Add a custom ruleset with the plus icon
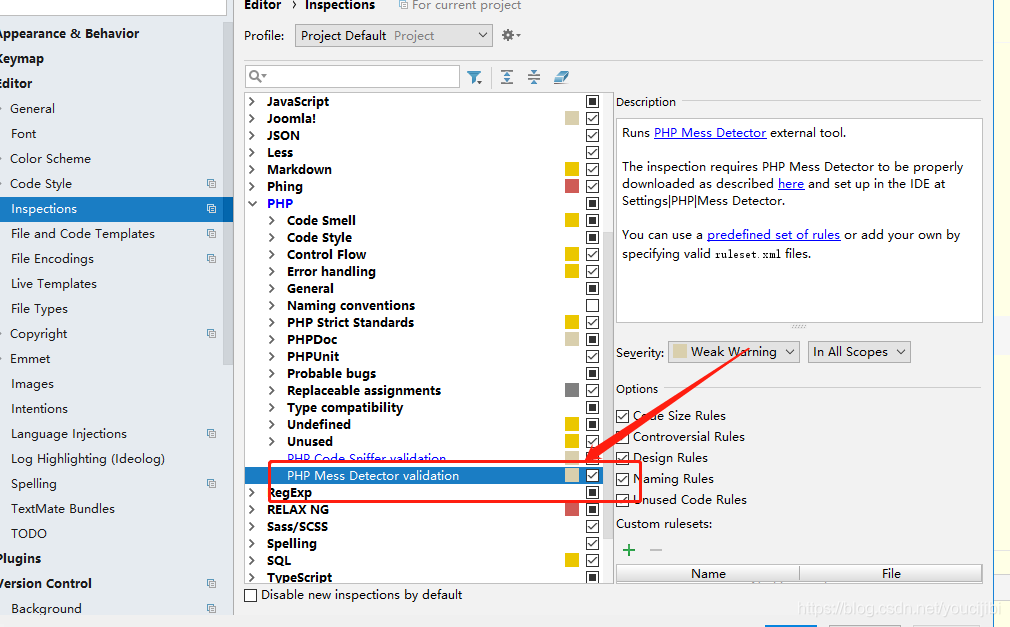The height and width of the screenshot is (627, 1010). tap(628, 549)
